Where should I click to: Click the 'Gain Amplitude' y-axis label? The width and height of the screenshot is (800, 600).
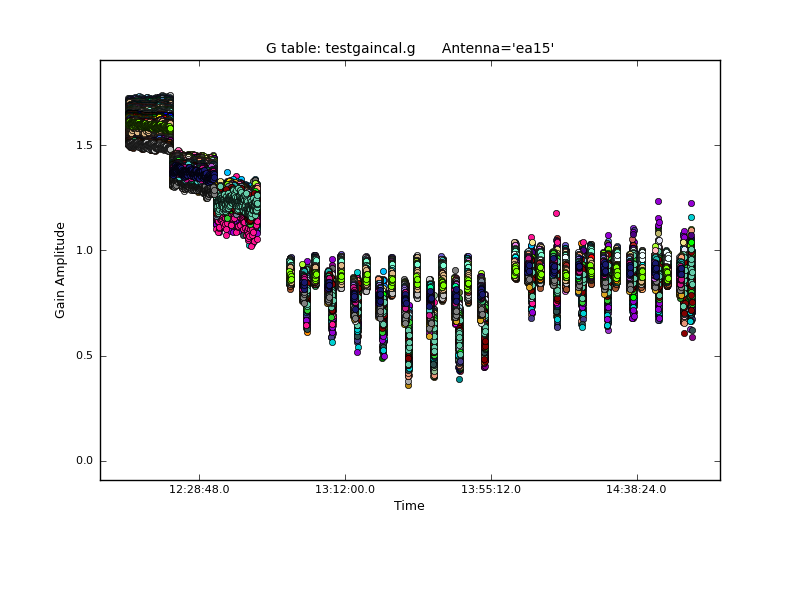[x=60, y=270]
